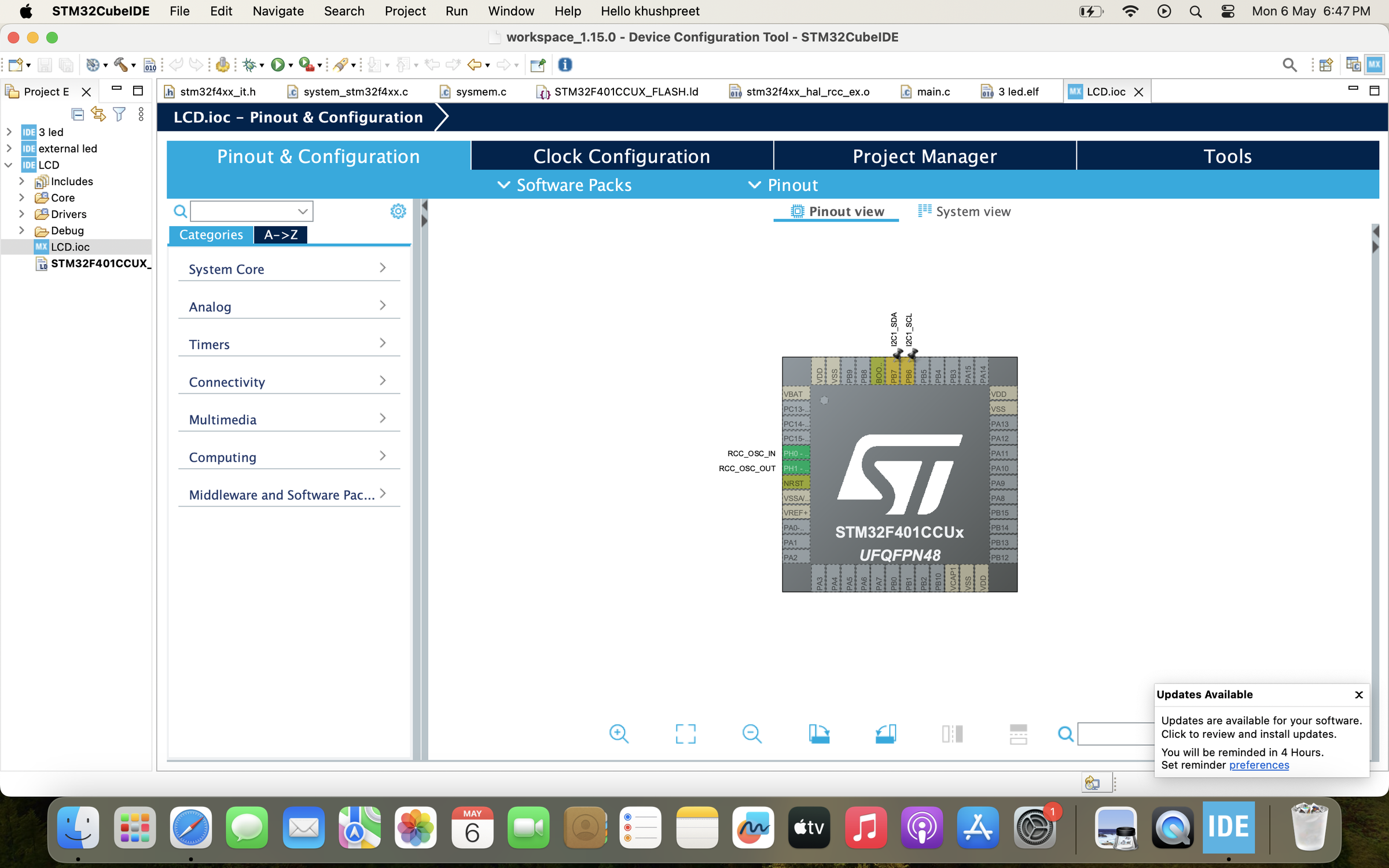Open the Project Manager tab
The height and width of the screenshot is (868, 1389).
point(924,156)
